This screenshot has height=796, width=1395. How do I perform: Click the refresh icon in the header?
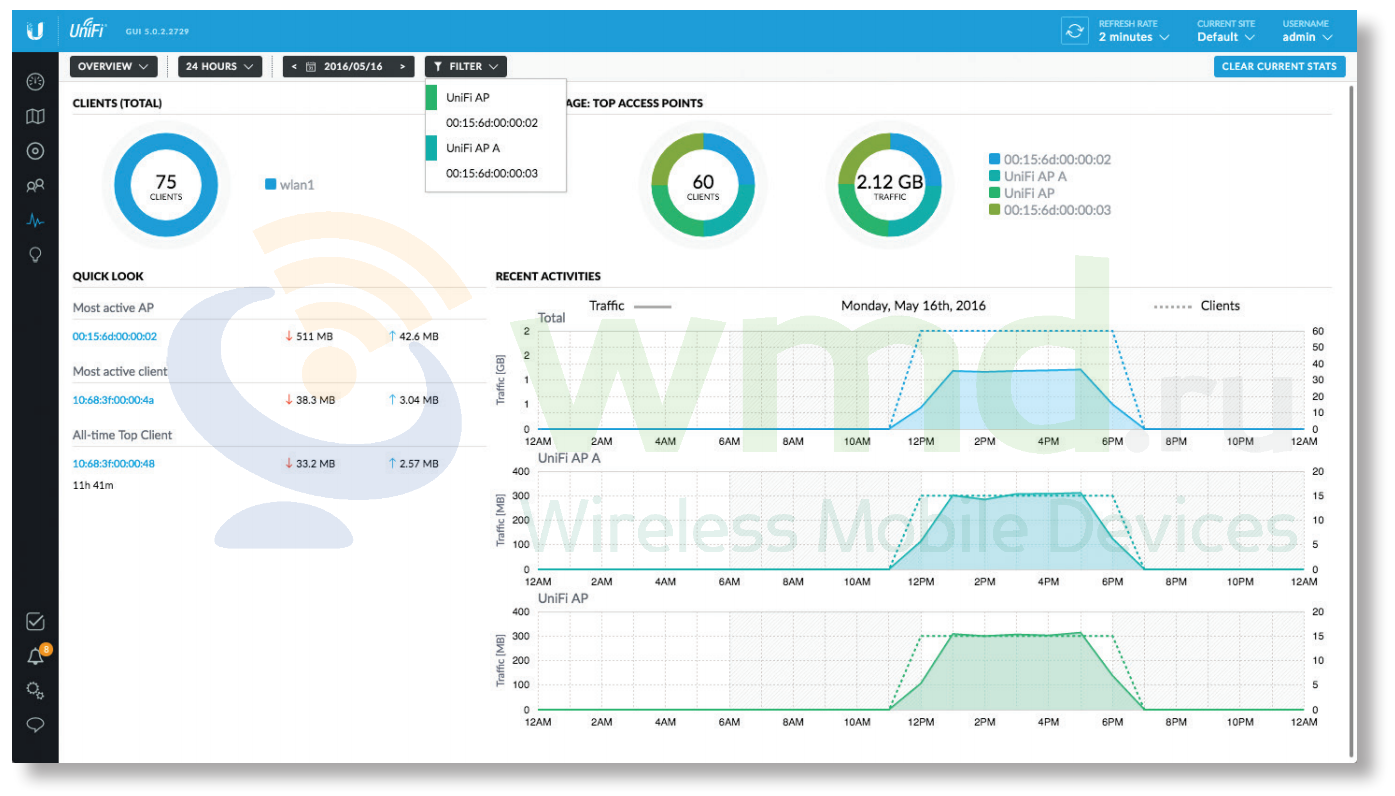[x=1075, y=31]
